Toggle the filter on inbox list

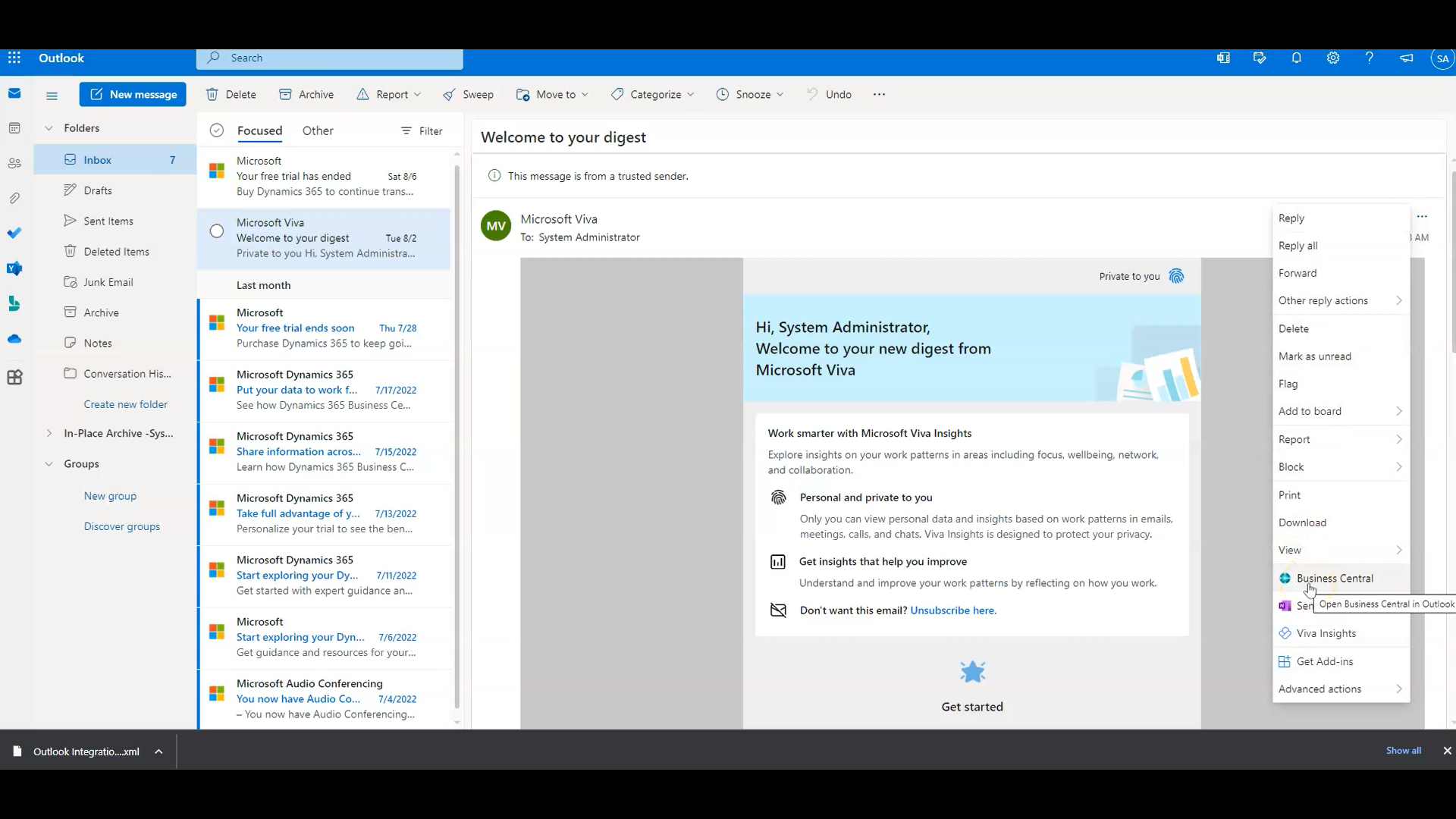click(422, 130)
